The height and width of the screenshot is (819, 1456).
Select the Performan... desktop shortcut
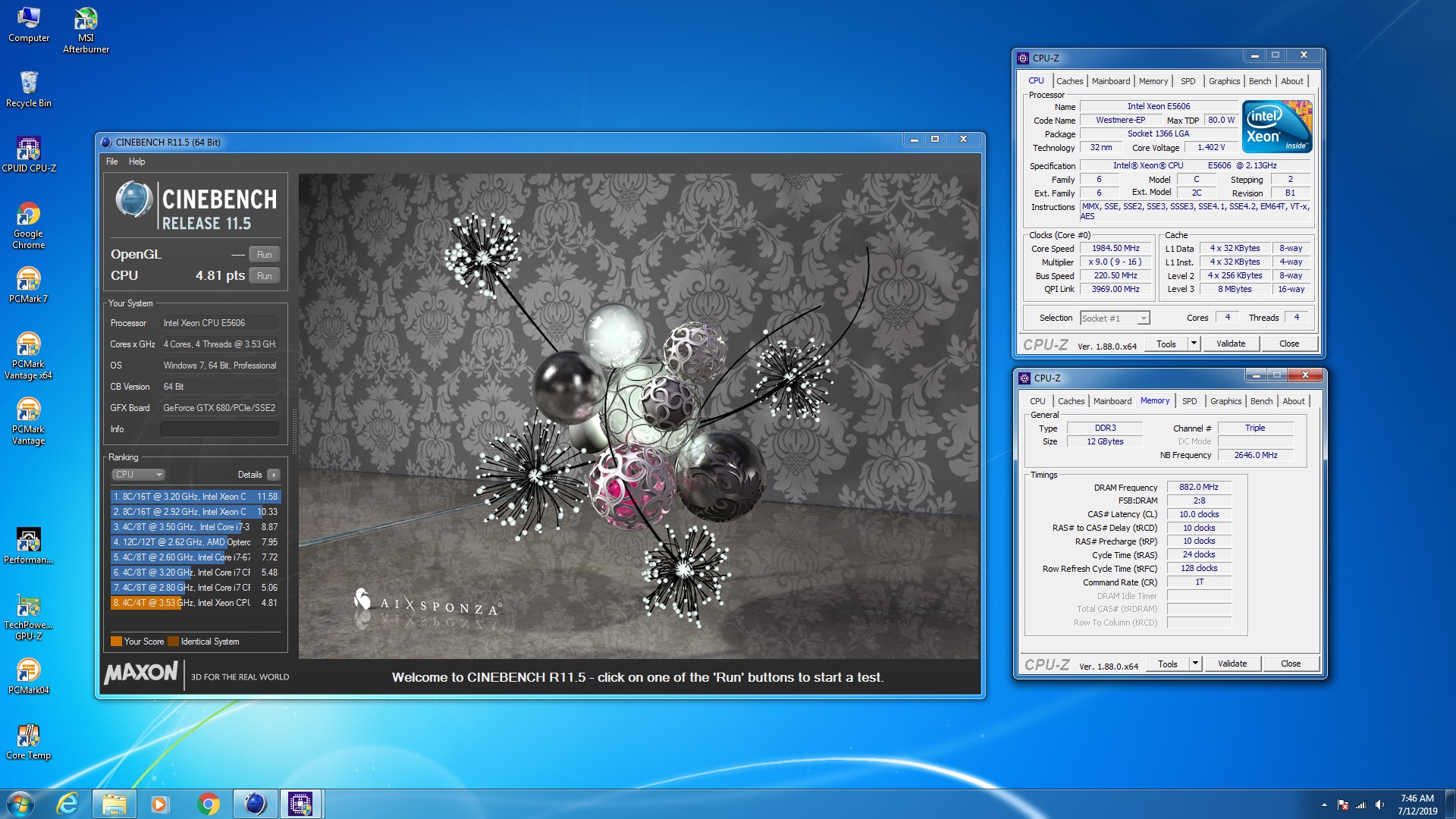[x=29, y=545]
